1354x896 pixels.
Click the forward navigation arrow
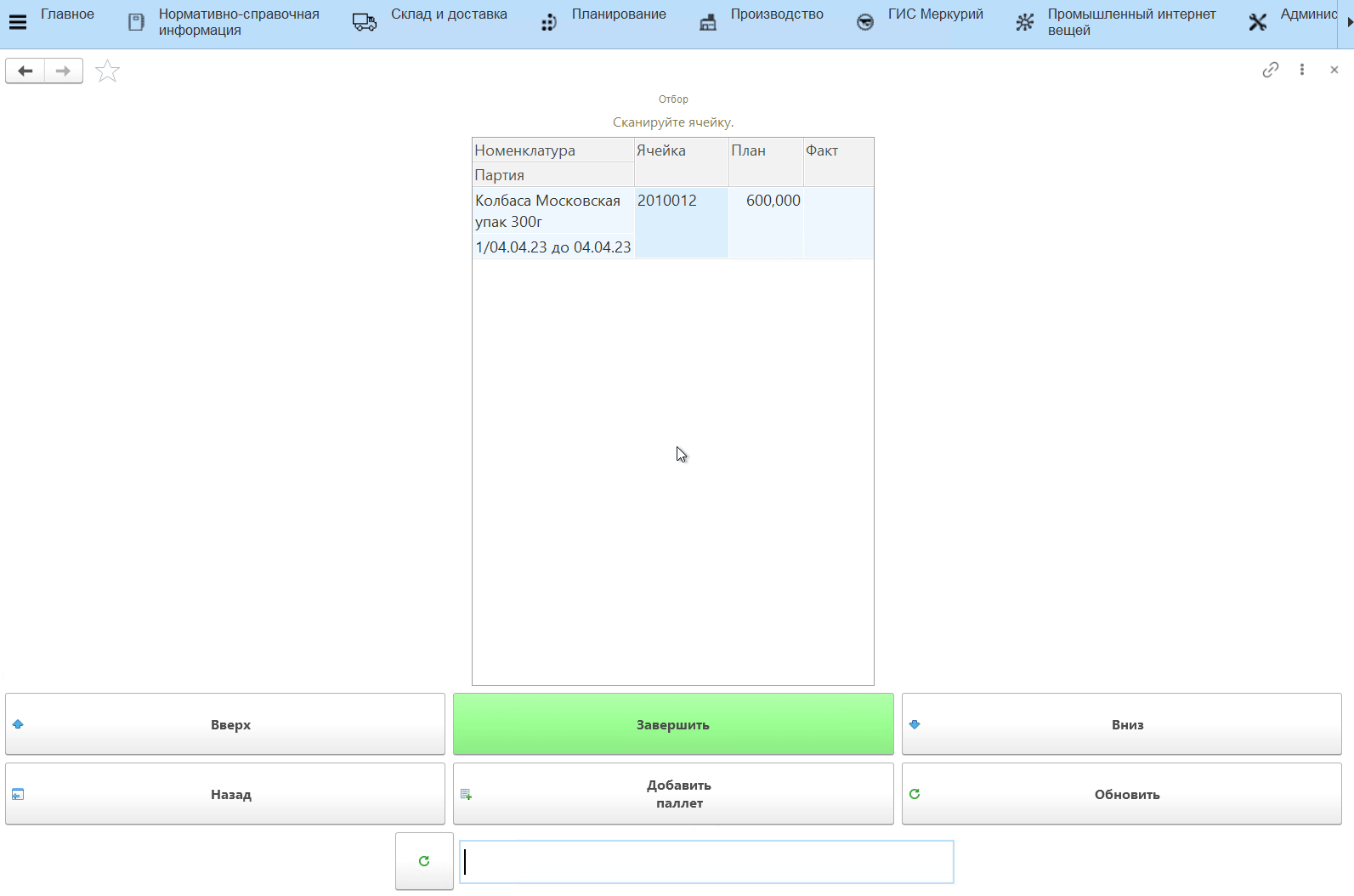[64, 71]
